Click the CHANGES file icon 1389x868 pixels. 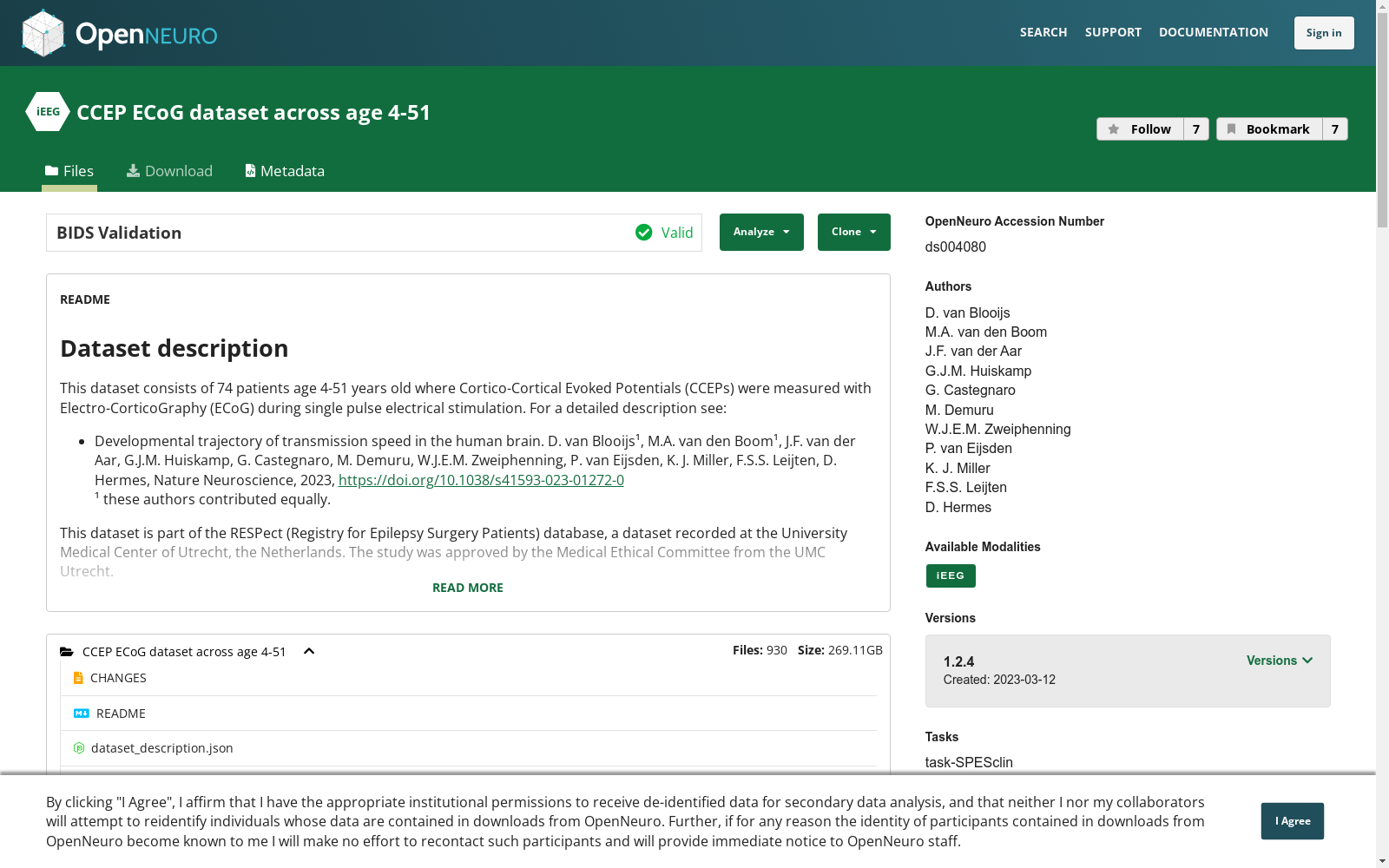(78, 678)
